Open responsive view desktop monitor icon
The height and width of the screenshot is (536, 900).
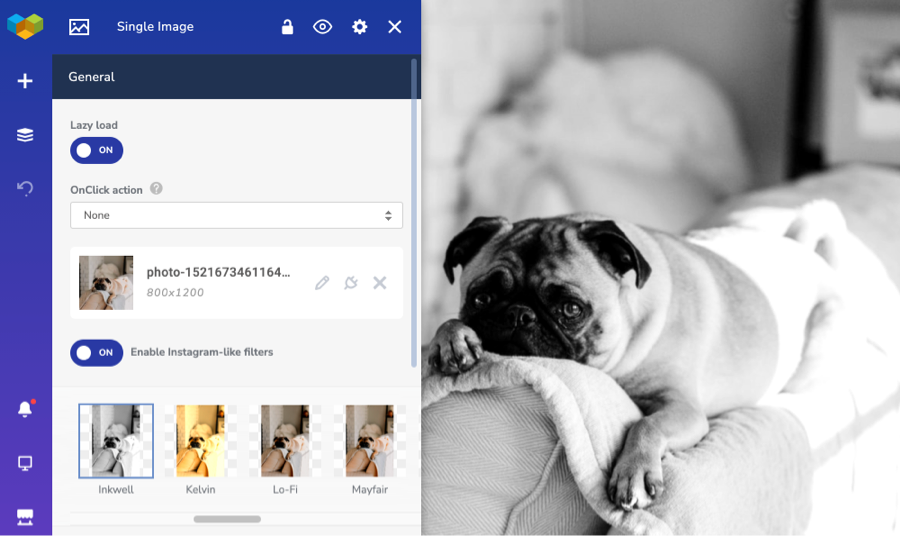click(25, 463)
